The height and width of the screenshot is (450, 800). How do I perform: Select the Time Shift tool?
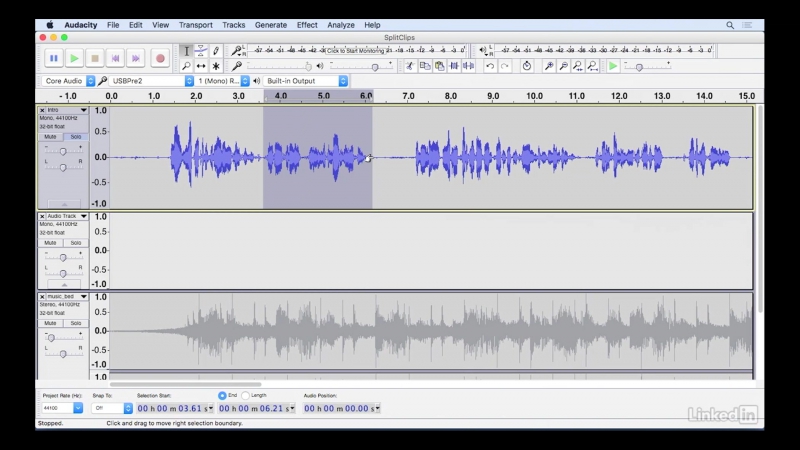(x=201, y=66)
